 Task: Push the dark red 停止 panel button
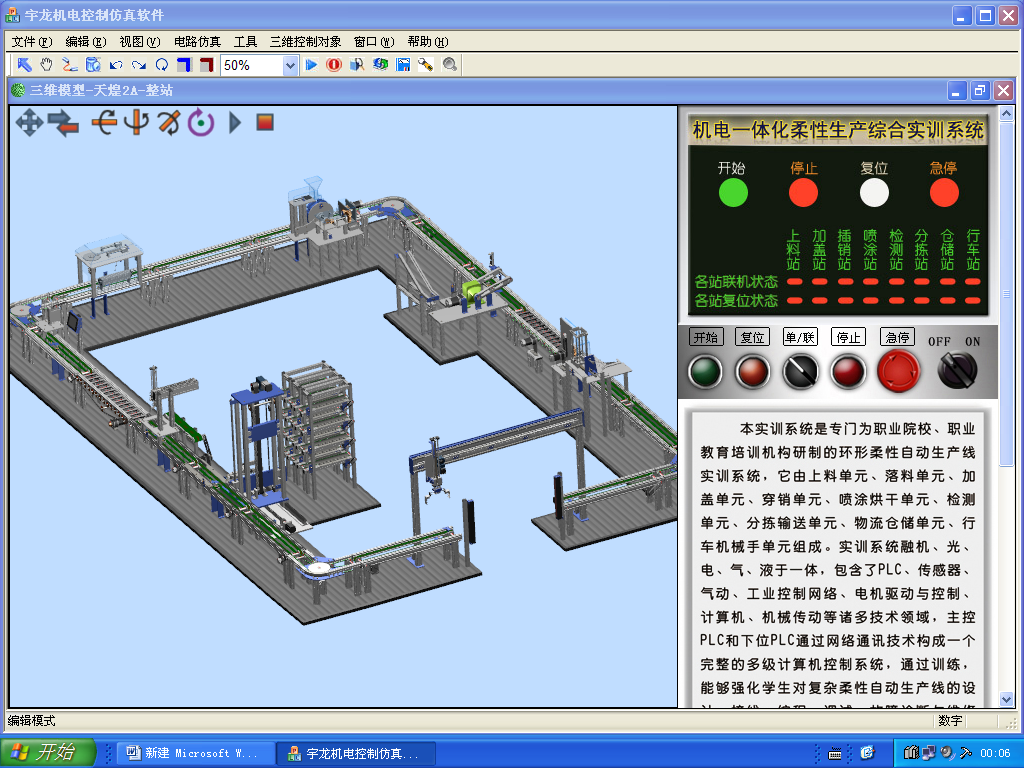coord(848,372)
